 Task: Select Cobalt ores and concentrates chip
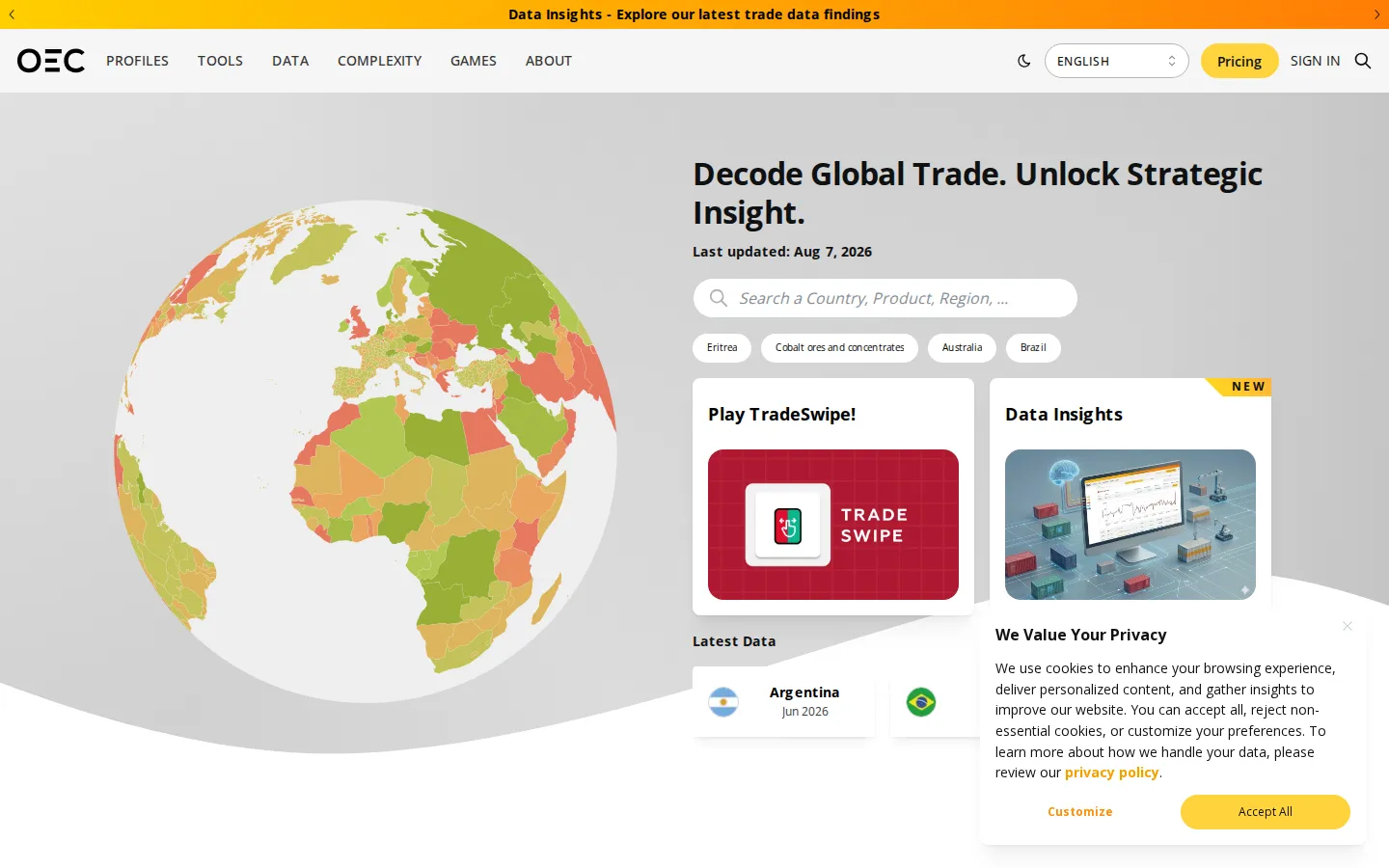tap(839, 348)
